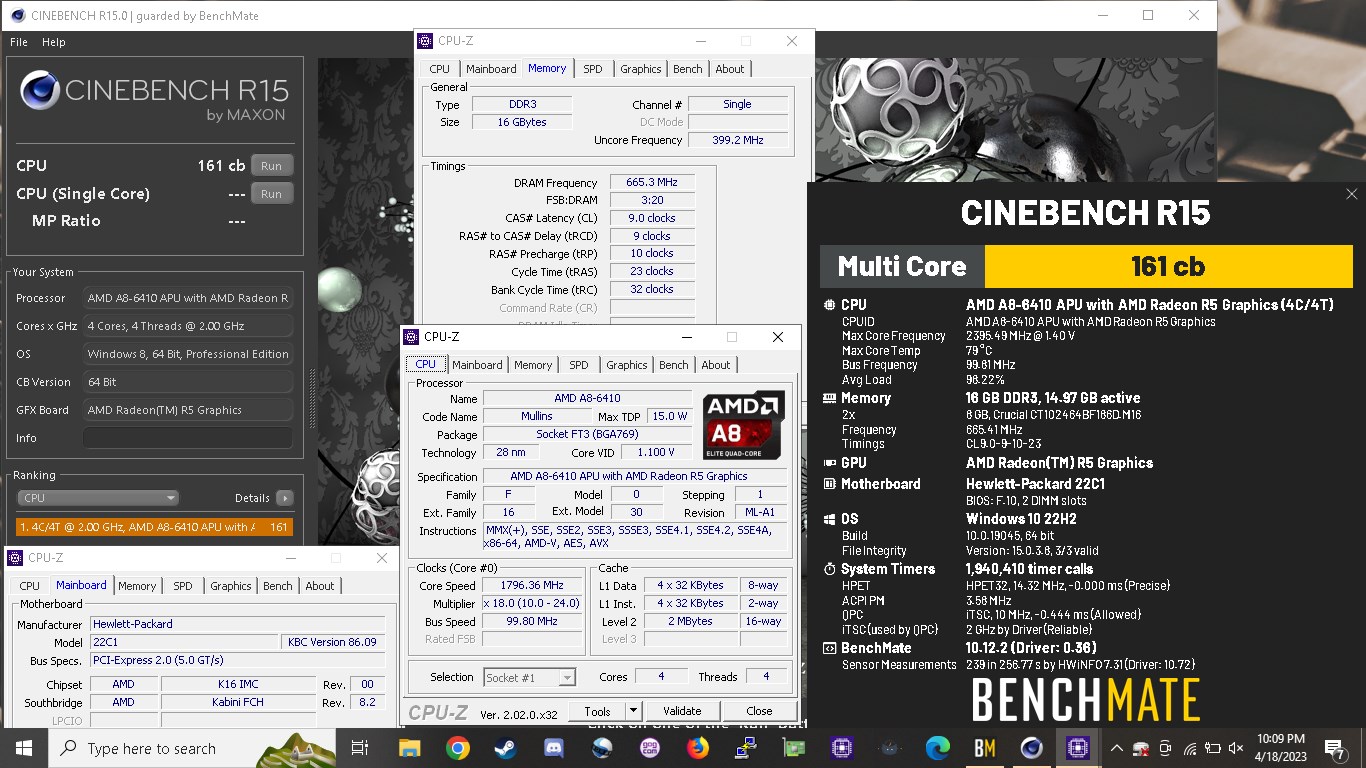Open About tab in the CPU-Z CPU window
Screen dimensions: 1366x768
click(716, 365)
